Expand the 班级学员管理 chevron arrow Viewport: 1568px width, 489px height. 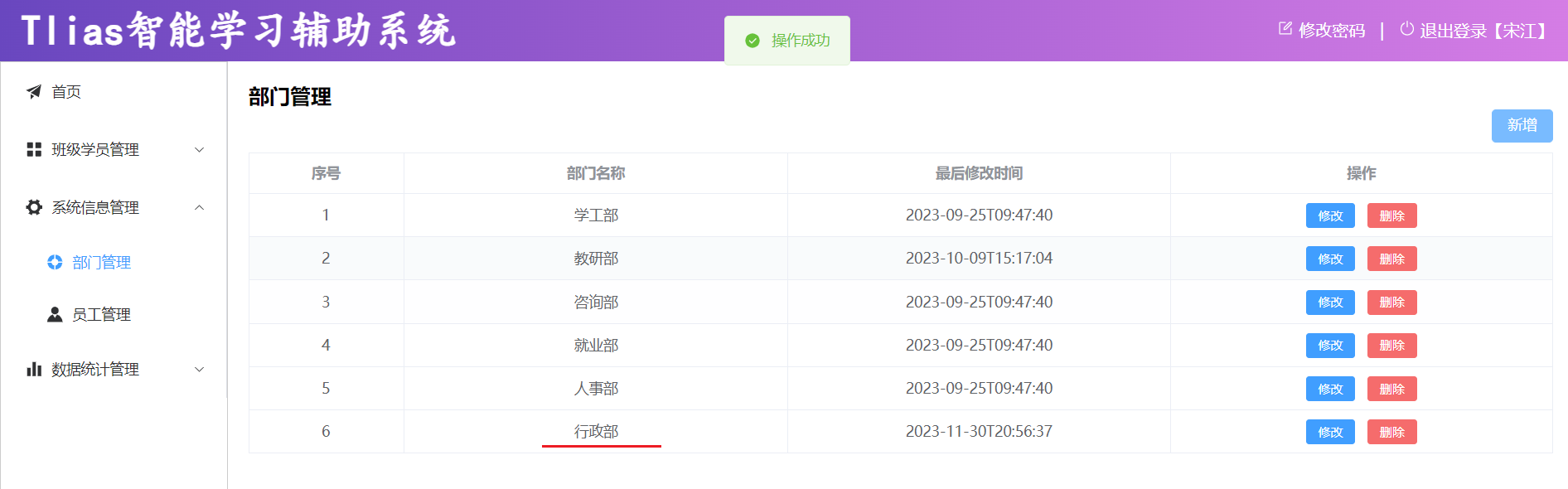coord(199,150)
